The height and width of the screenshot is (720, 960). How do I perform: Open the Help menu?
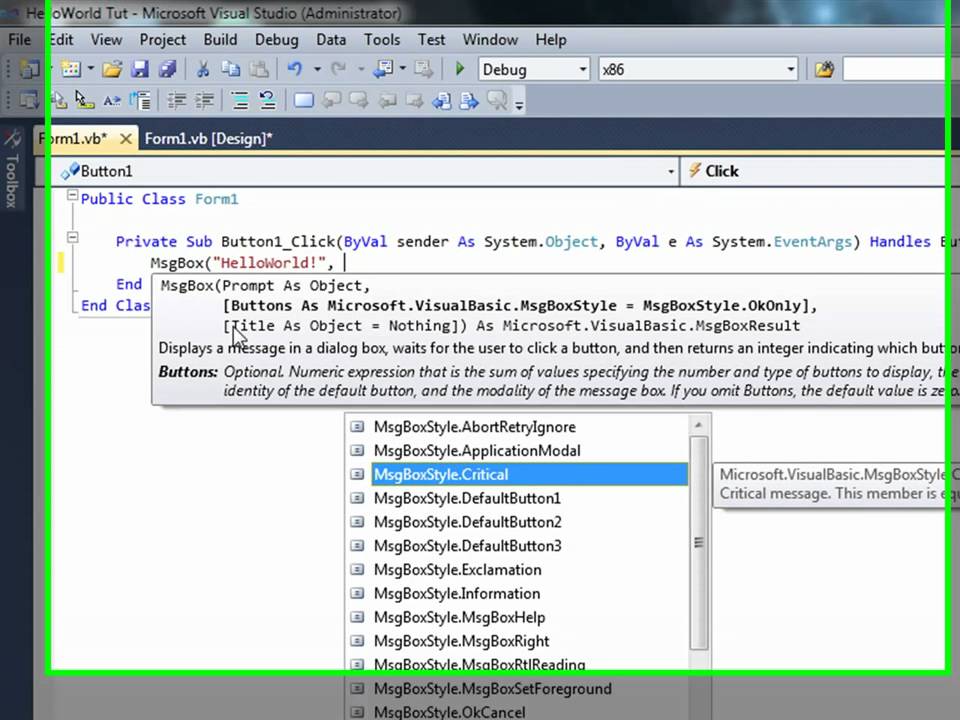point(551,40)
